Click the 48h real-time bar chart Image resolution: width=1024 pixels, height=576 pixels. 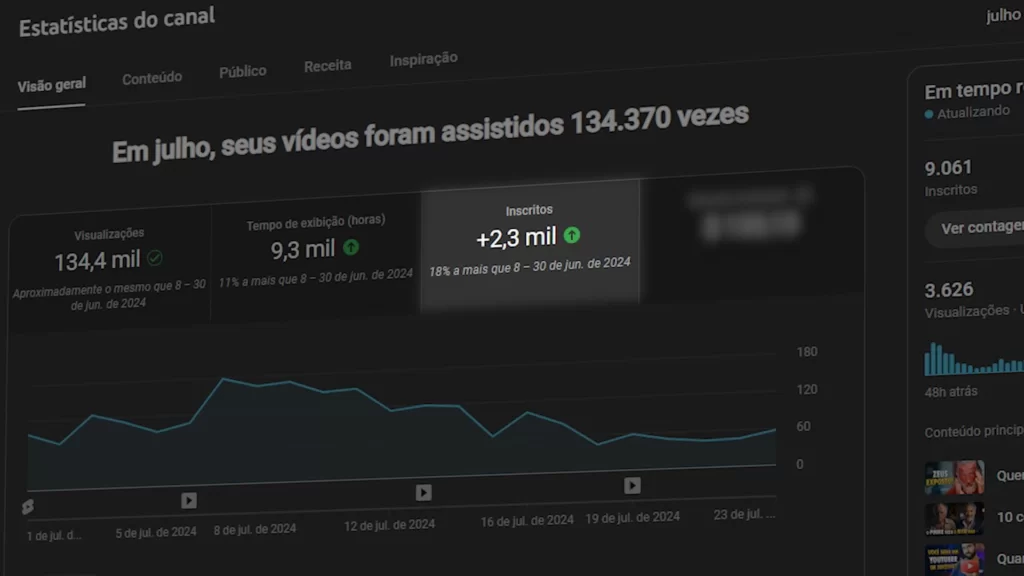974,359
